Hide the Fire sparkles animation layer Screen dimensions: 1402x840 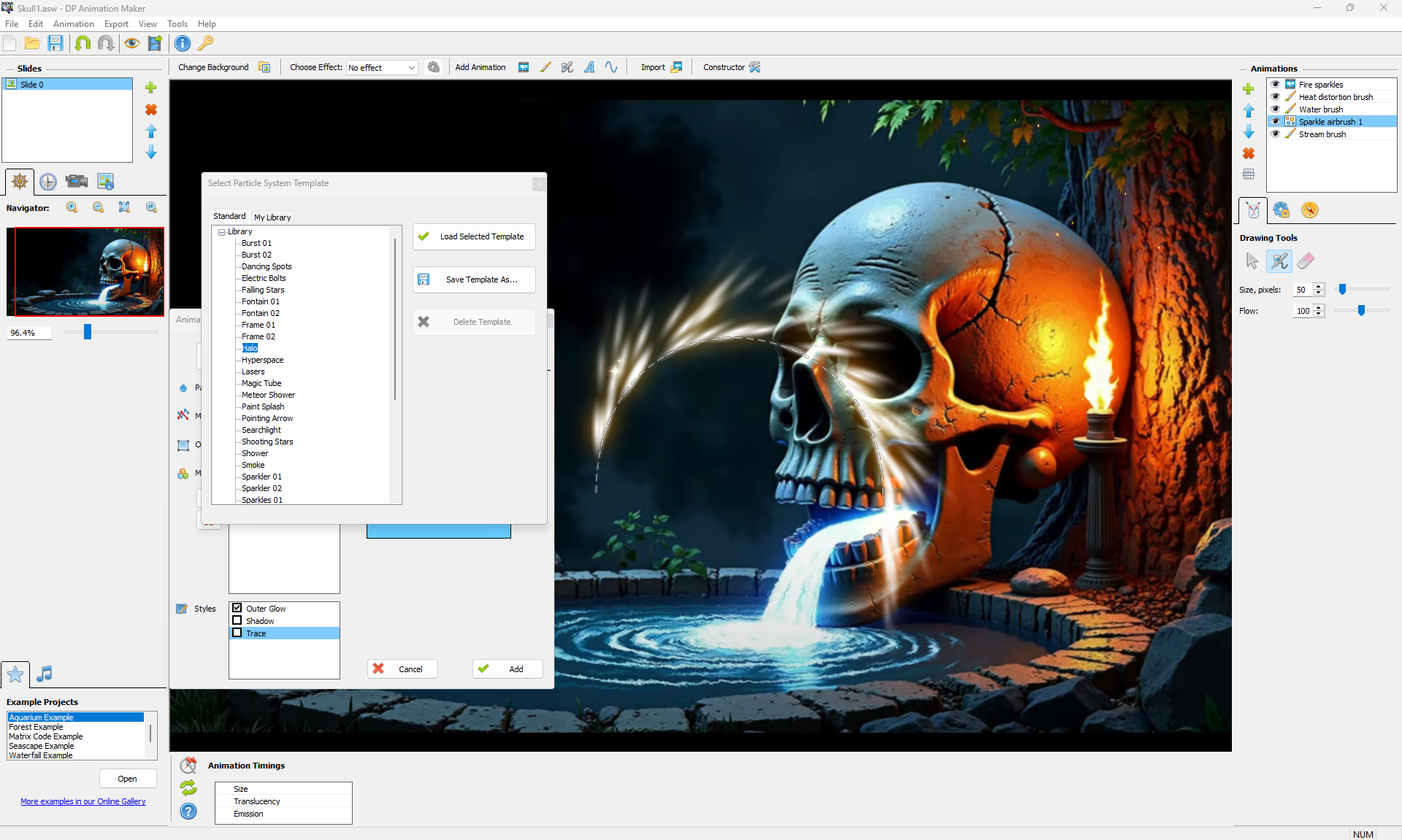pyautogui.click(x=1275, y=85)
